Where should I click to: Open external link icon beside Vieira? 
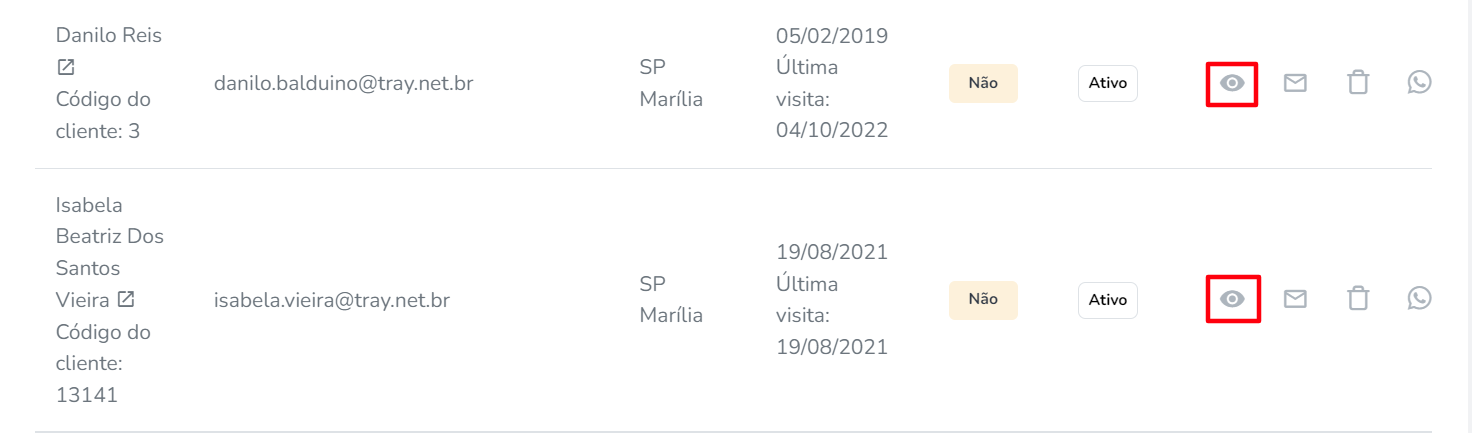(126, 299)
